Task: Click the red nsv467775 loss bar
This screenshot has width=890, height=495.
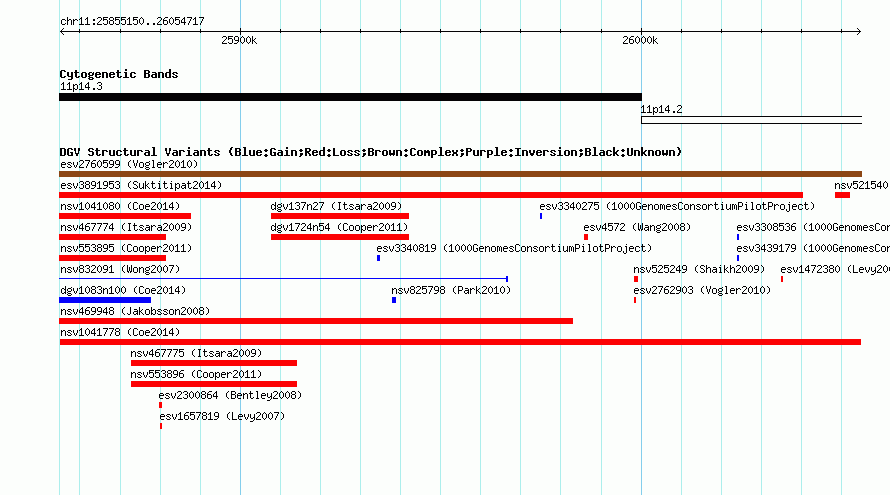Action: click(213, 363)
